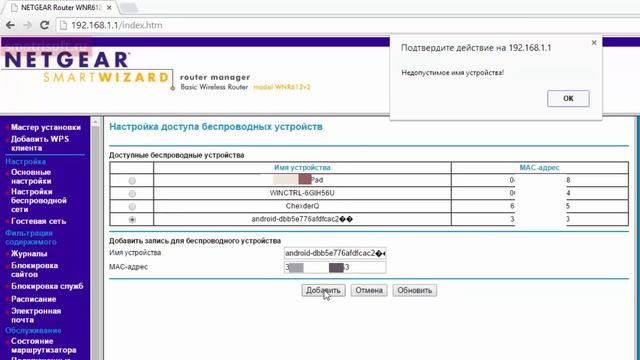This screenshot has height=360, width=640.
Task: Click the Обновить button
Action: [415, 290]
